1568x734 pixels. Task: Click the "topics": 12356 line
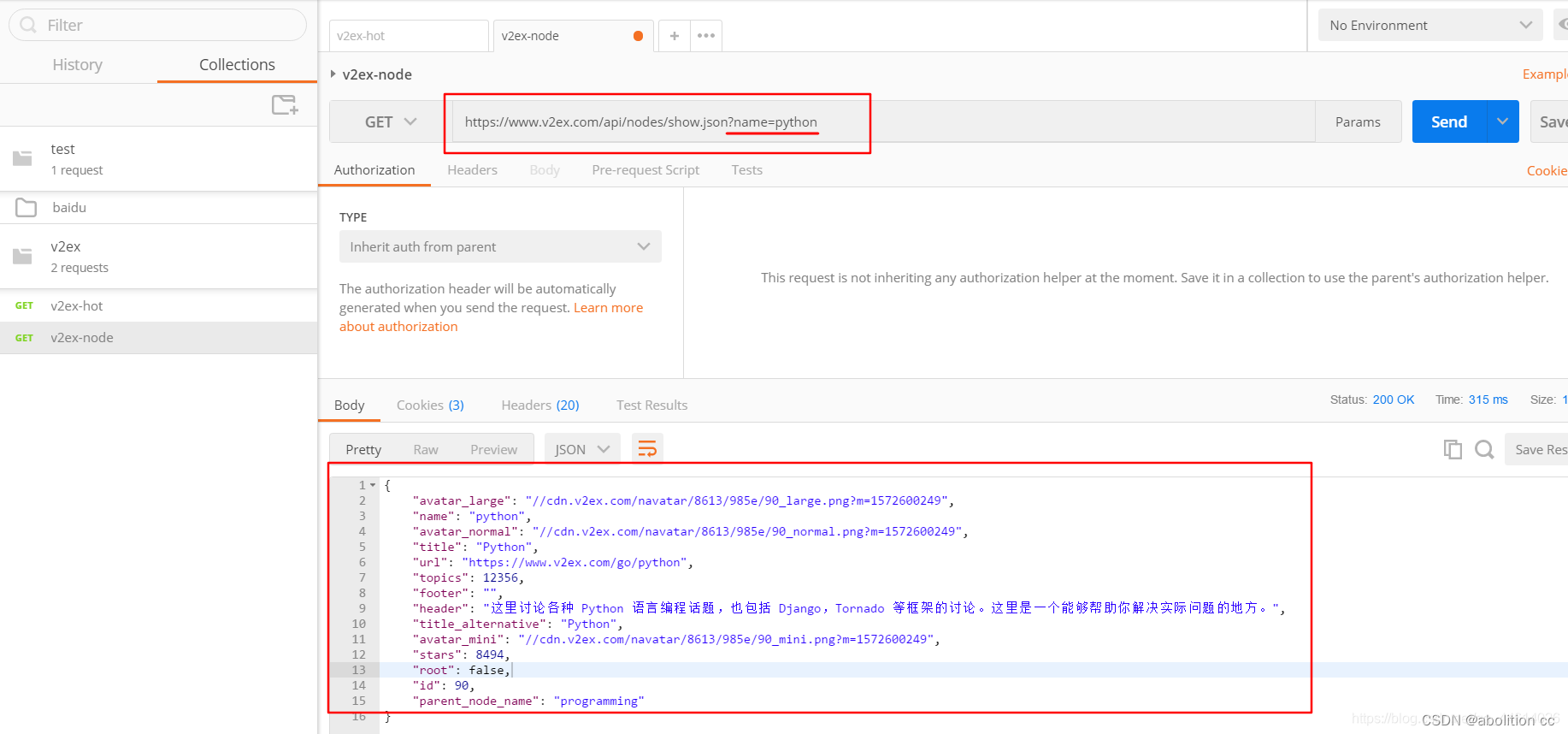[468, 577]
